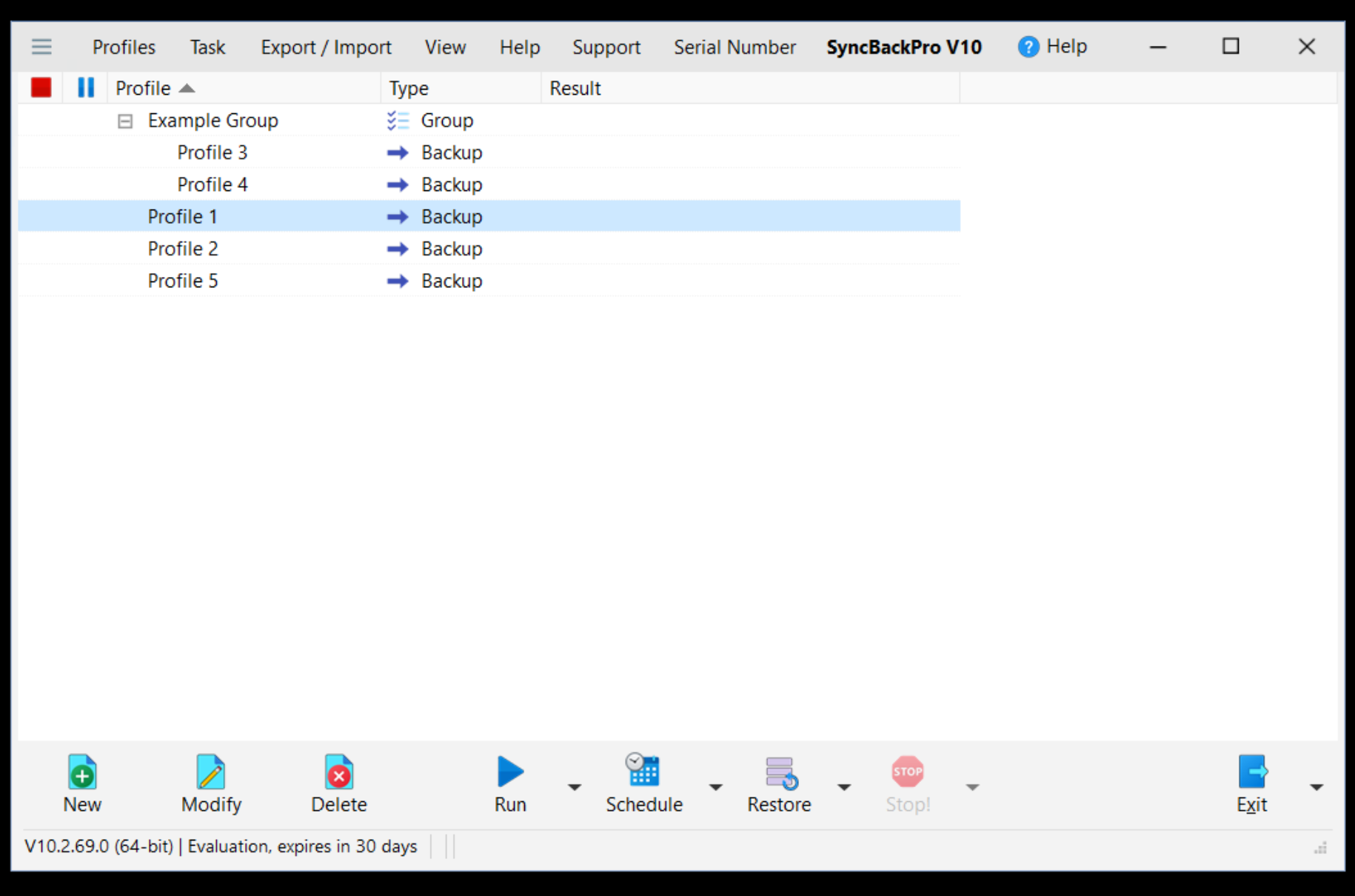
Task: Click the Result column header
Action: pos(751,88)
